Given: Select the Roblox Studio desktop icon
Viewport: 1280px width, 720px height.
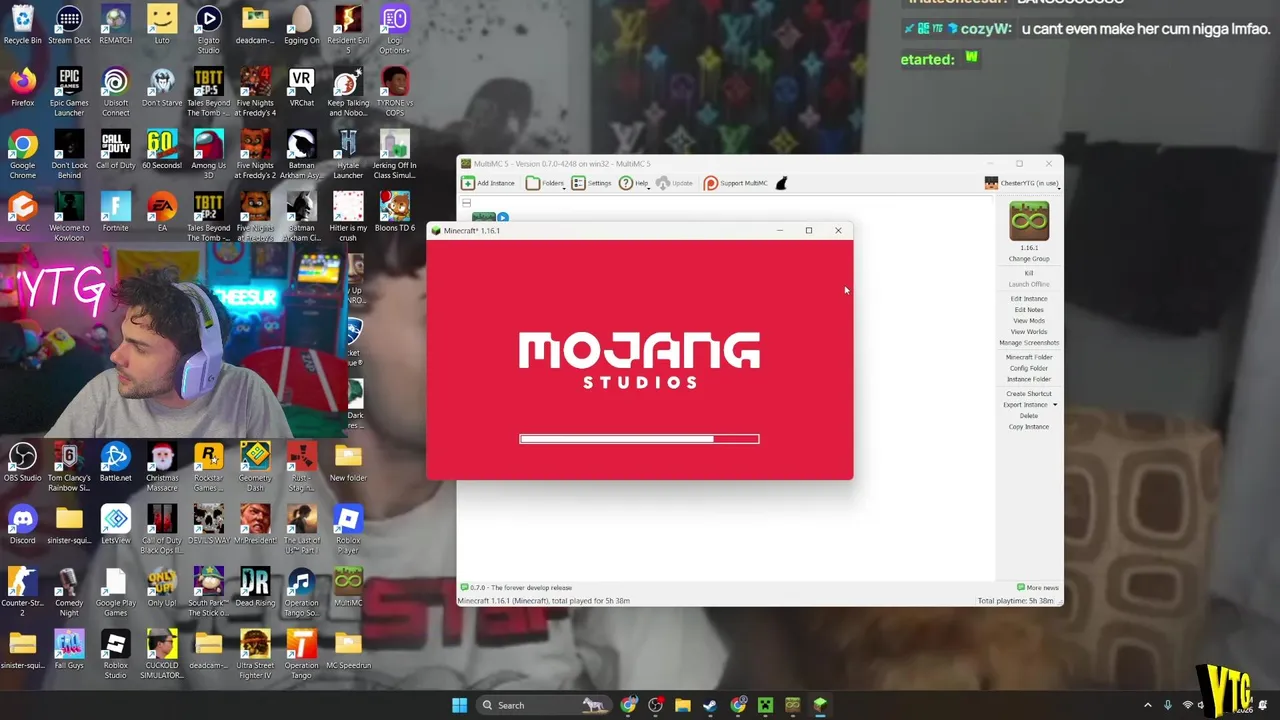Looking at the screenshot, I should point(115,655).
